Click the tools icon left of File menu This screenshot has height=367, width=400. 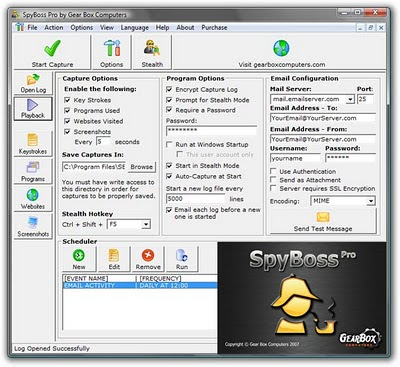20,27
